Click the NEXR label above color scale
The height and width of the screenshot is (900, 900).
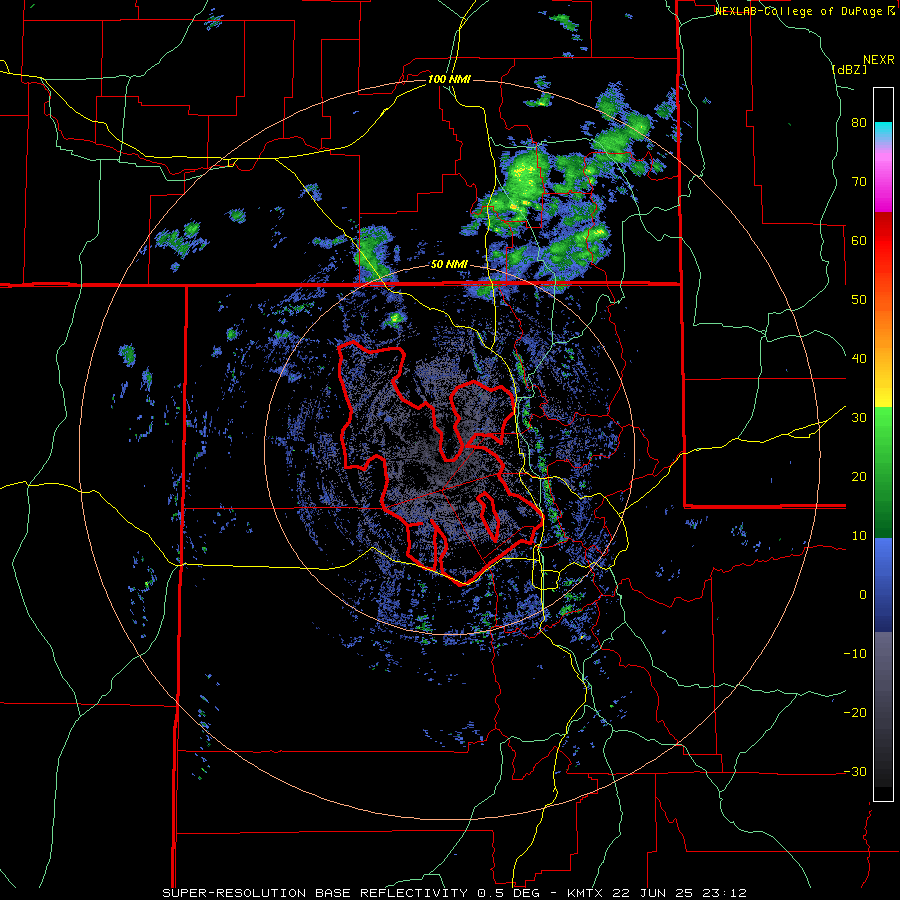[x=879, y=60]
